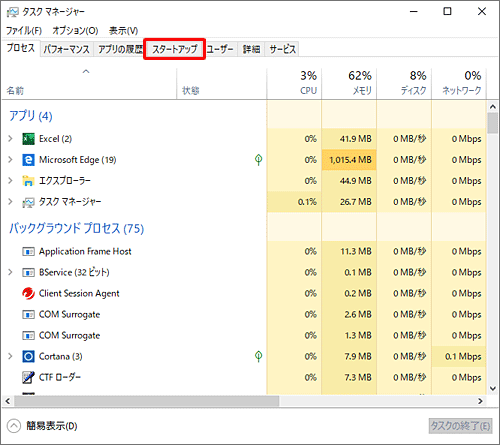Click the vertical scrollbar up arrow
Screen dimensions: 500x445
click(x=493, y=107)
